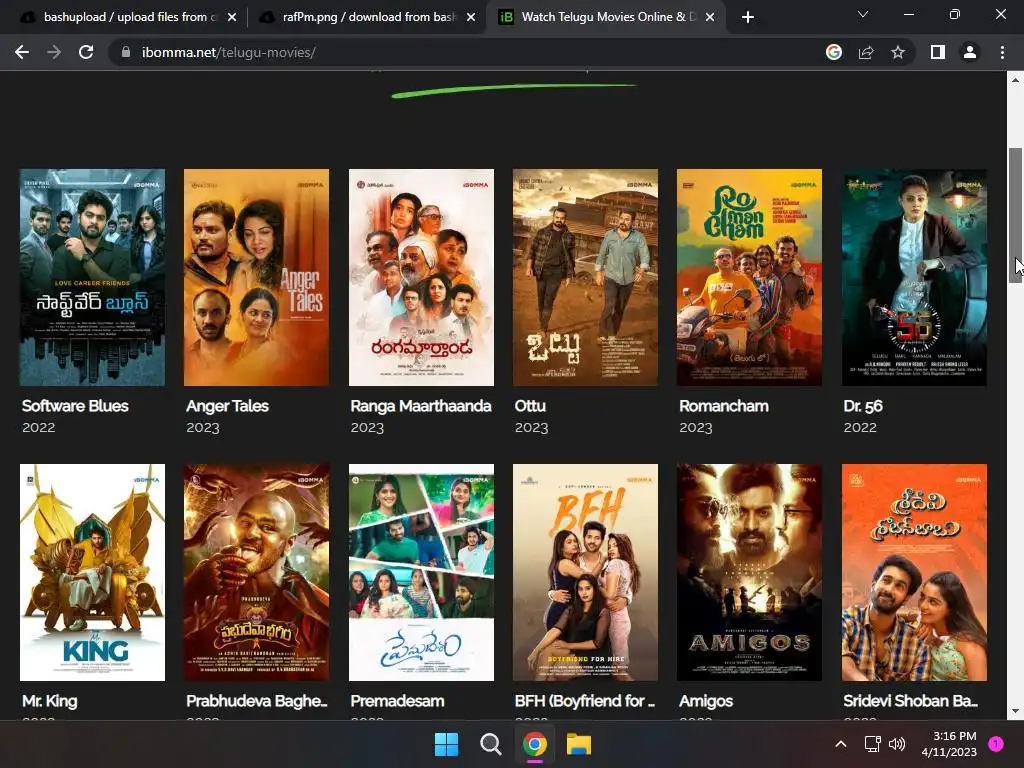This screenshot has width=1024, height=768.
Task: Expand the tab search chevron
Action: (x=863, y=14)
